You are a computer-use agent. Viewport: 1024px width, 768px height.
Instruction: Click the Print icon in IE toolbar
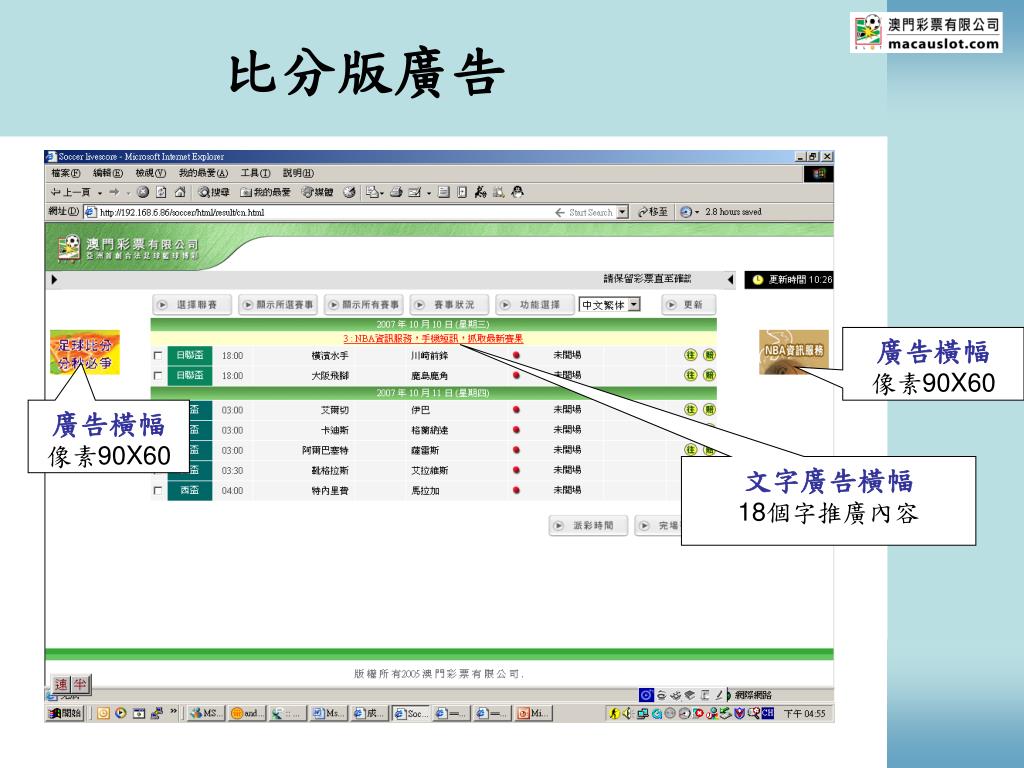click(x=396, y=192)
